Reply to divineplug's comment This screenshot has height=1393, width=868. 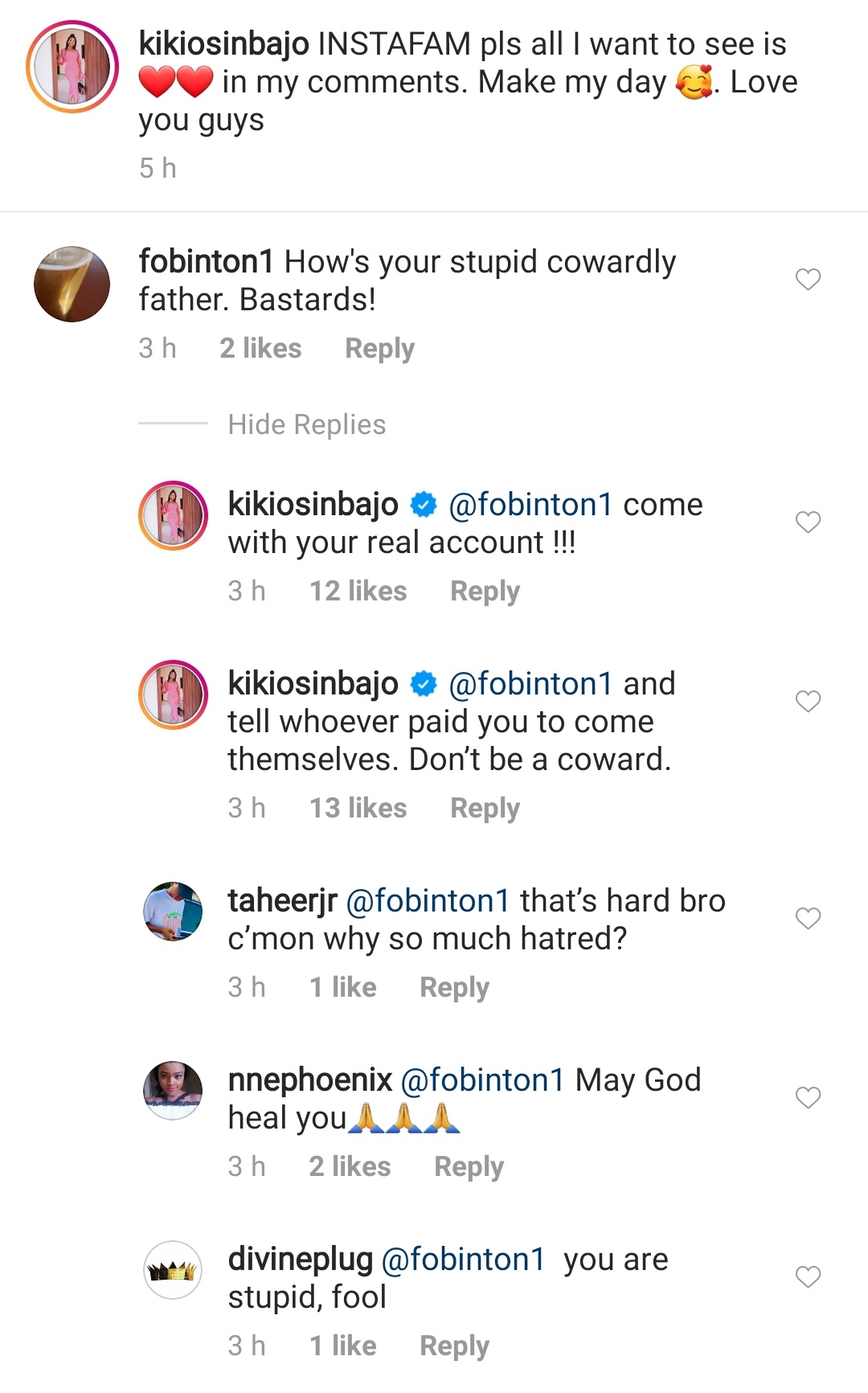coord(454,1346)
